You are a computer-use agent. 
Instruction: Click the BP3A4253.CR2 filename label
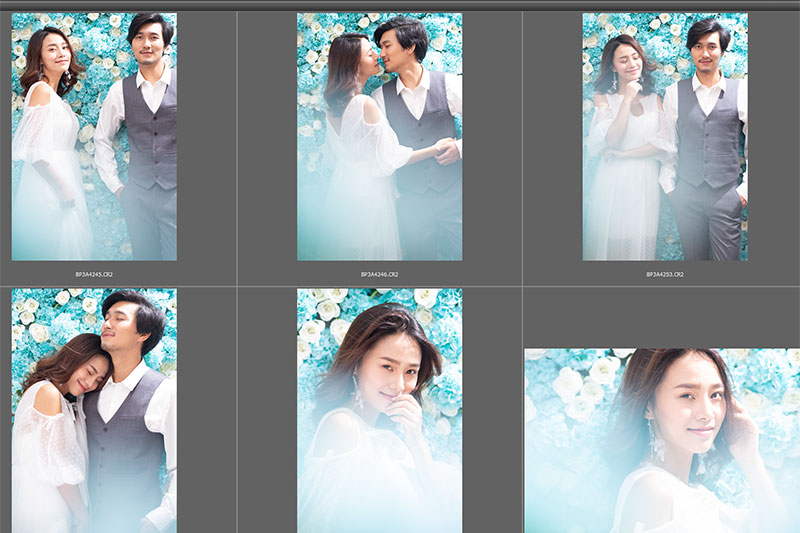(665, 274)
